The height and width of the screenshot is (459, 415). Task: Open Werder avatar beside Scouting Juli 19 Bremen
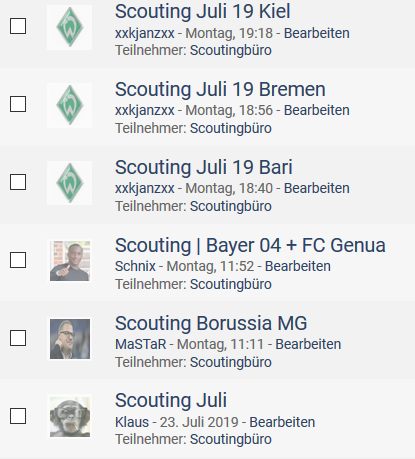pyautogui.click(x=69, y=105)
